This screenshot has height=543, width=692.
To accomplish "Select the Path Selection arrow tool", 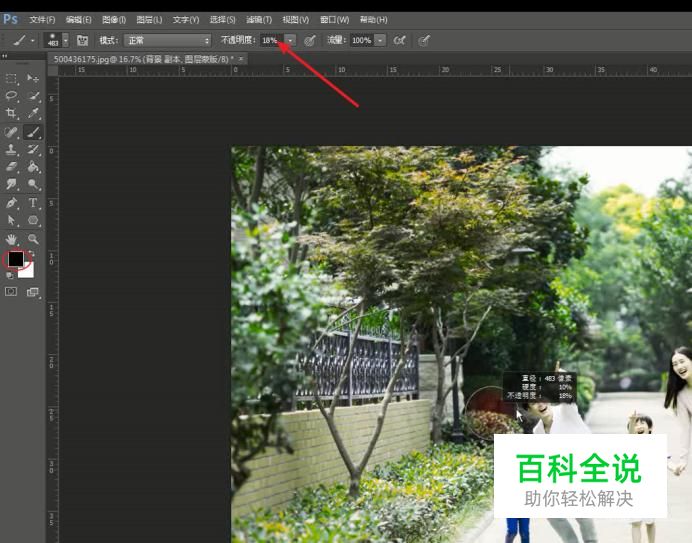I will [11, 220].
